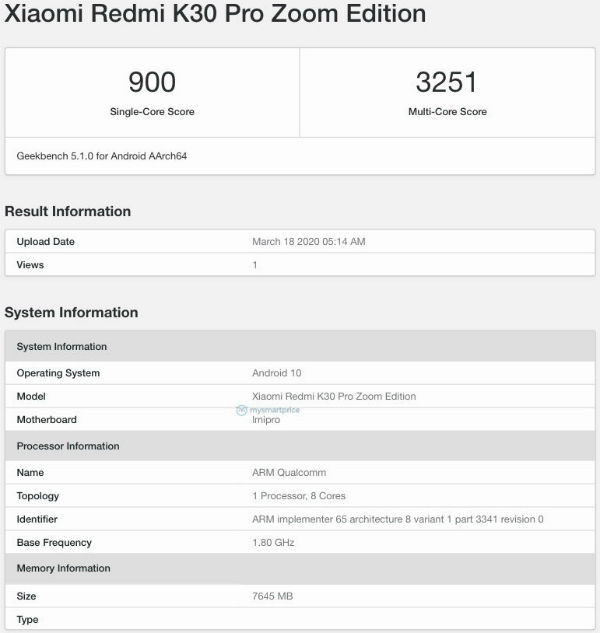Screen dimensions: 600x633
Task: Click the topology value 1 Processor, 8 Cores
Action: [x=299, y=496]
